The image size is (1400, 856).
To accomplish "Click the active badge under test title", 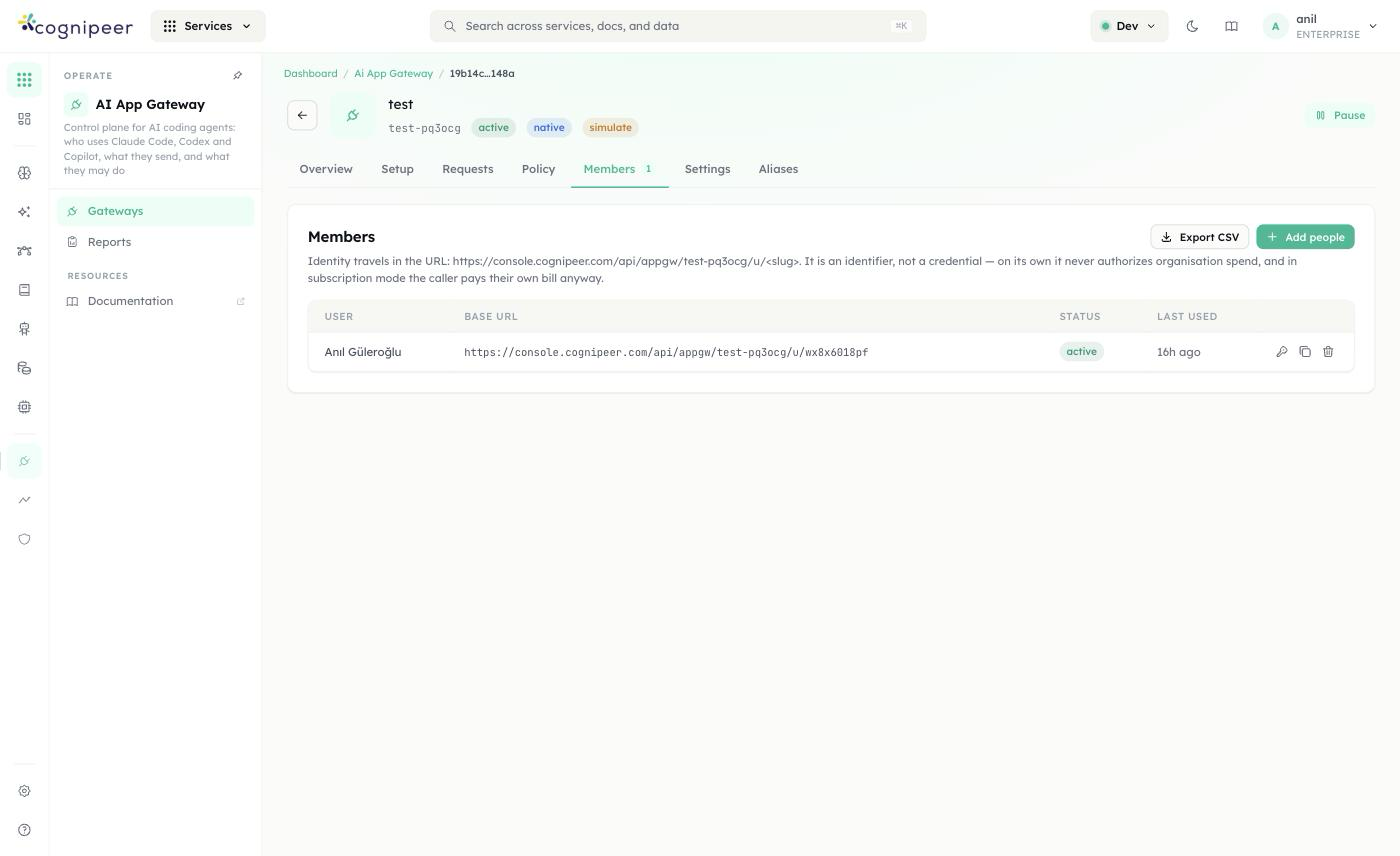I will (x=493, y=128).
